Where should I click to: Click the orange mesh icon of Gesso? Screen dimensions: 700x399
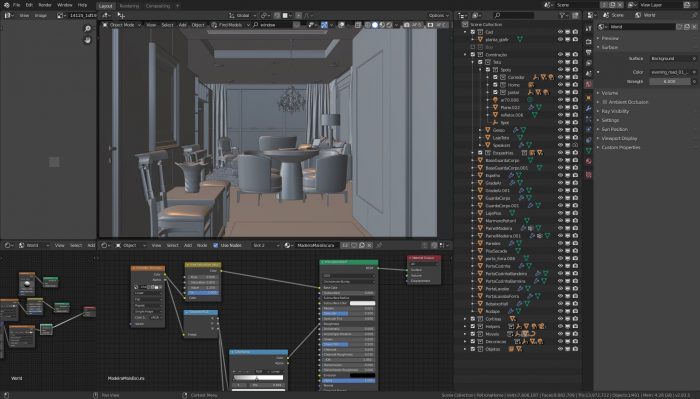coord(488,130)
